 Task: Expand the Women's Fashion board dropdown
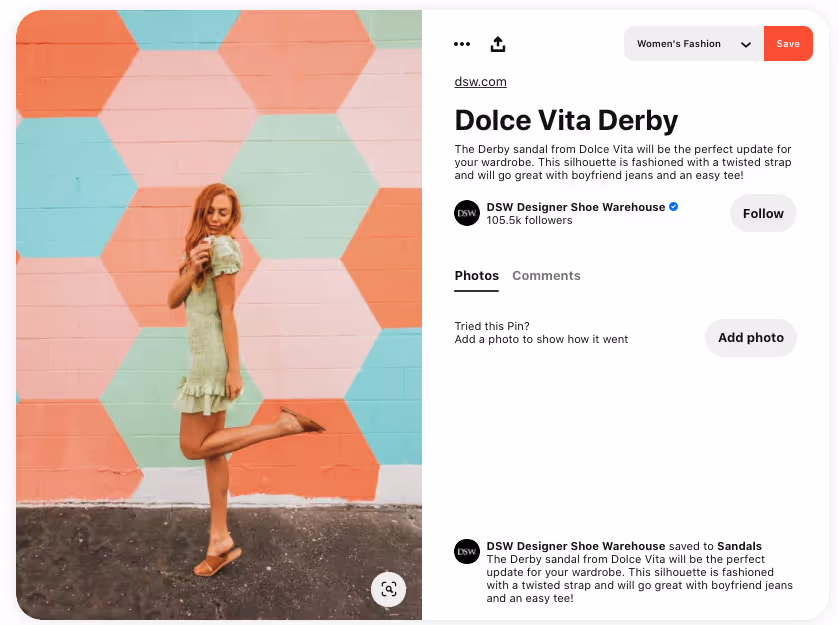coord(693,44)
